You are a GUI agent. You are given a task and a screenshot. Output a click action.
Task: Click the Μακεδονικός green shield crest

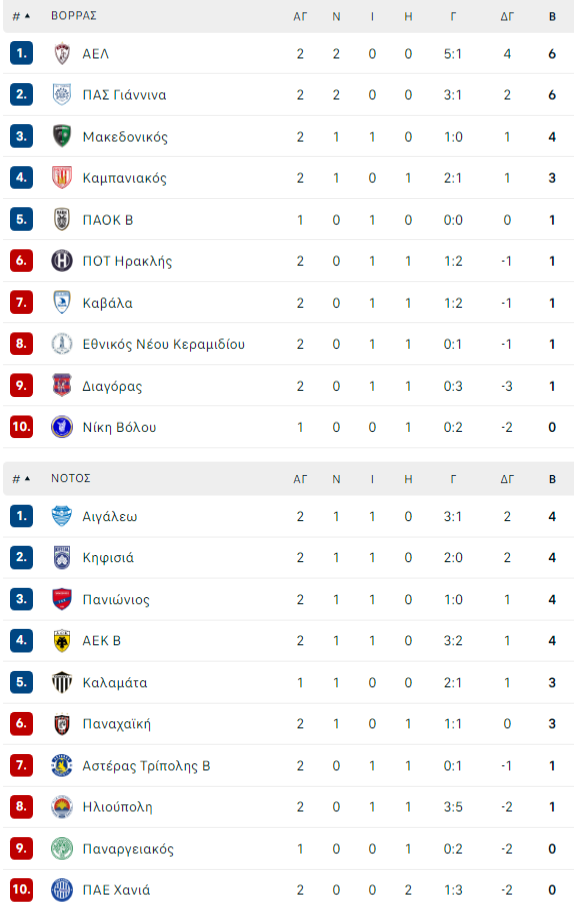tap(62, 136)
